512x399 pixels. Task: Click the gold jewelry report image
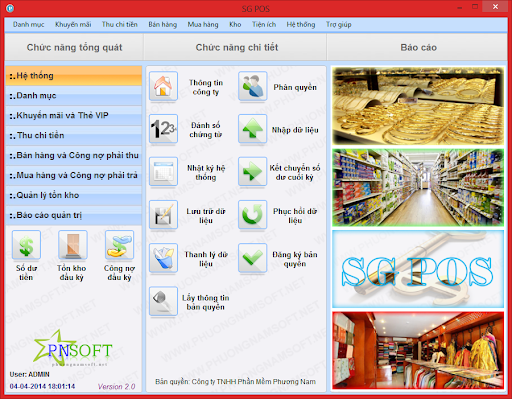tap(418, 106)
